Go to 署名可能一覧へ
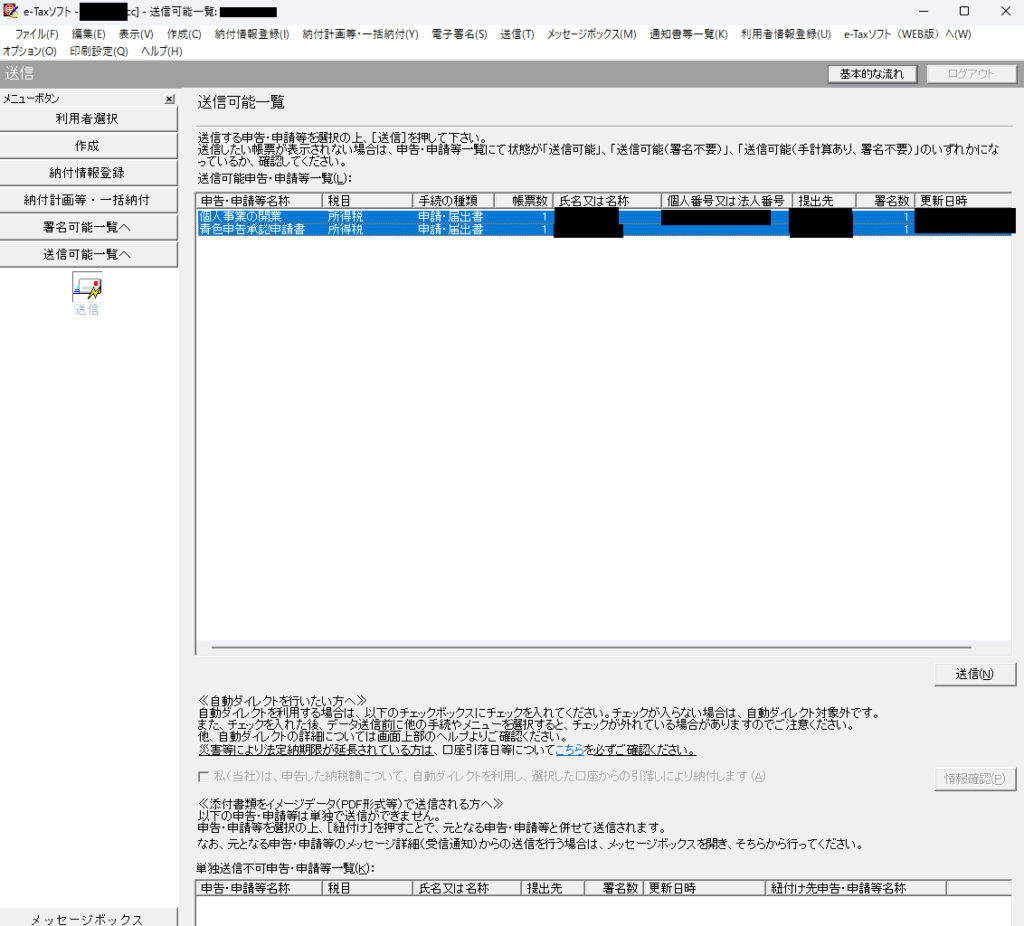The height and width of the screenshot is (926, 1024). click(x=87, y=227)
